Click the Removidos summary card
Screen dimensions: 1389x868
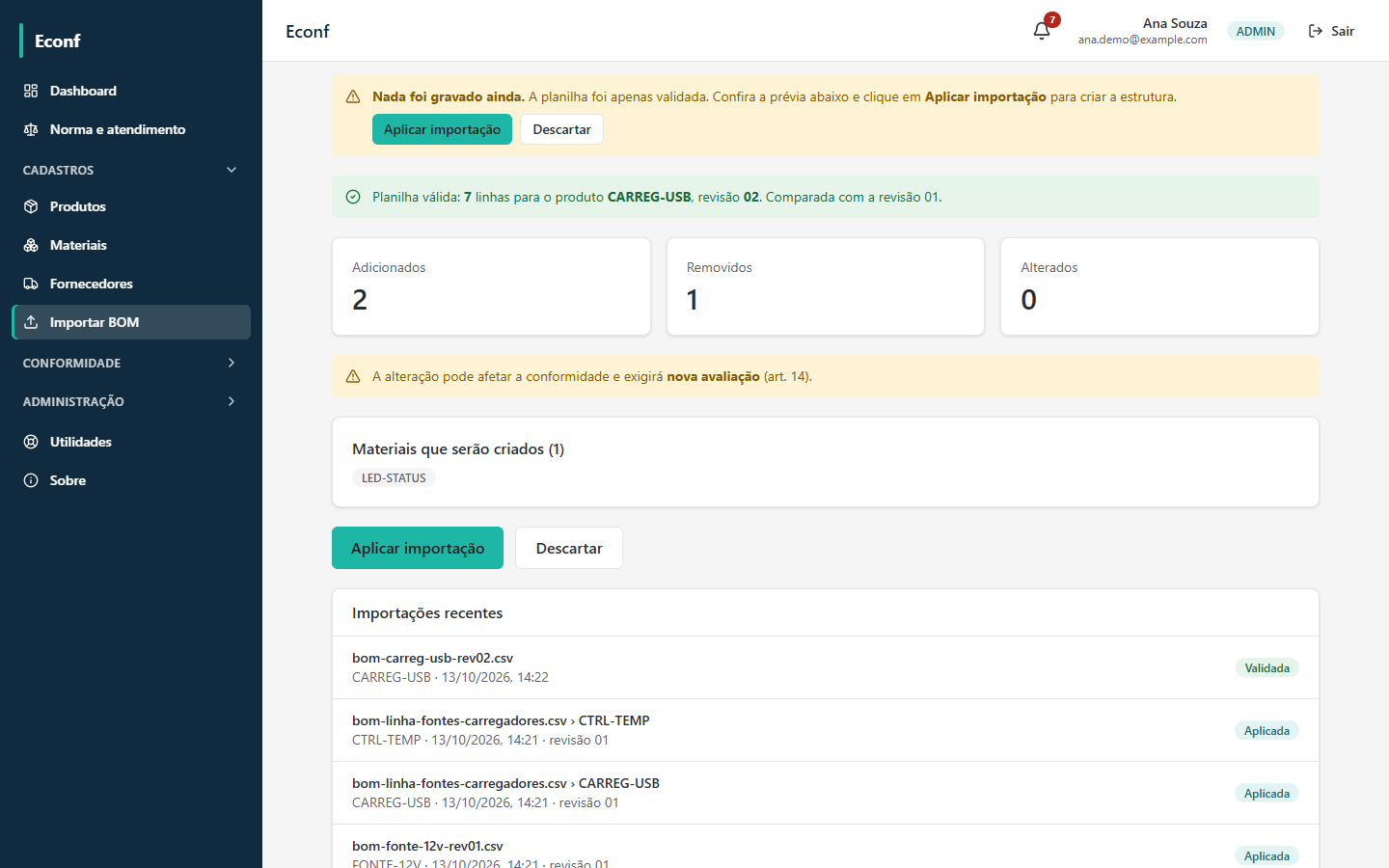pyautogui.click(x=826, y=286)
